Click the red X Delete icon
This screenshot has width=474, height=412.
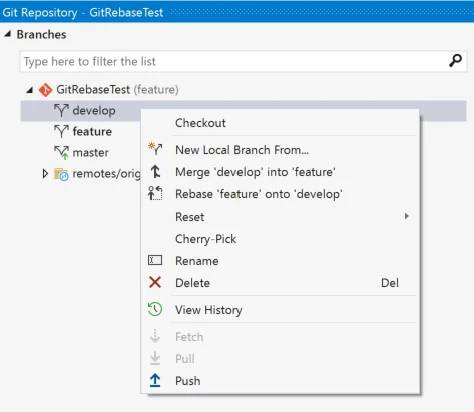(x=155, y=282)
